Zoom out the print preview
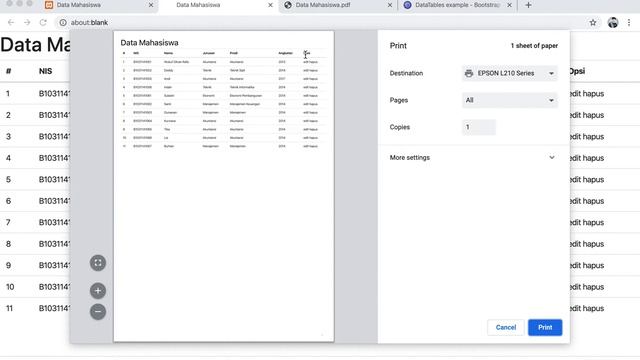 [x=98, y=311]
